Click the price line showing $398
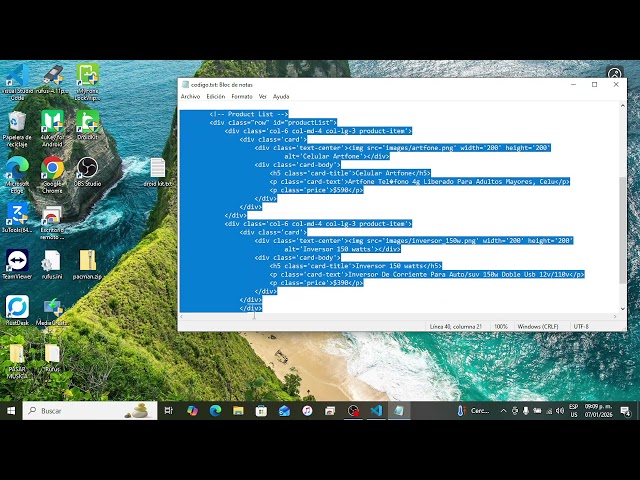The height and width of the screenshot is (480, 640). click(x=316, y=283)
